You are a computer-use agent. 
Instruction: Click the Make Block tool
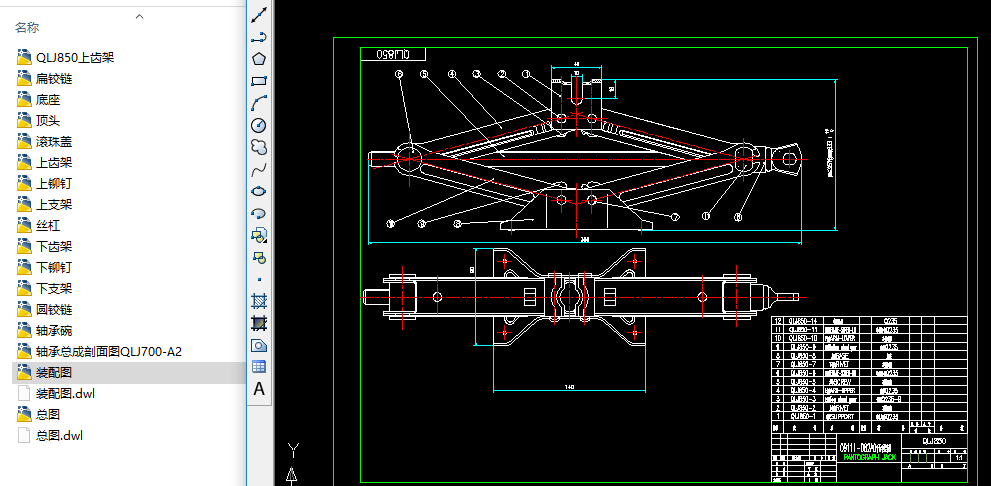(x=259, y=257)
